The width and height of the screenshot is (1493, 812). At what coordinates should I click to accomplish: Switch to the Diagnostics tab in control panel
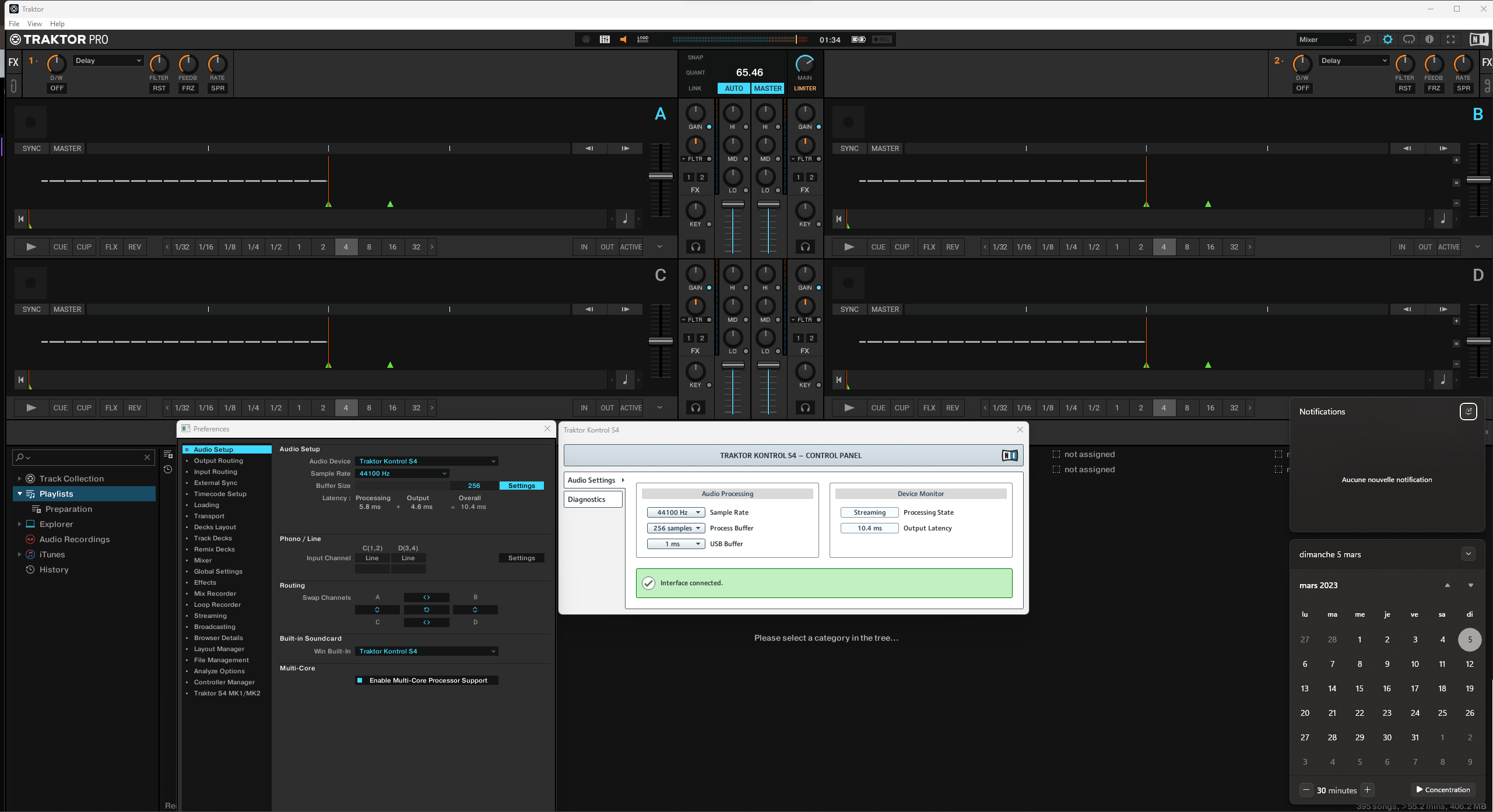(593, 500)
